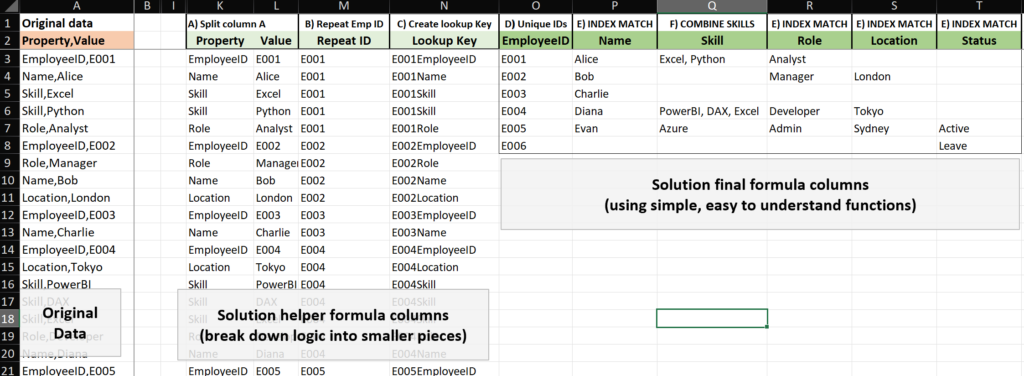Click the 'Original Data' text box
Screen dimensions: 1024x376
click(x=70, y=322)
